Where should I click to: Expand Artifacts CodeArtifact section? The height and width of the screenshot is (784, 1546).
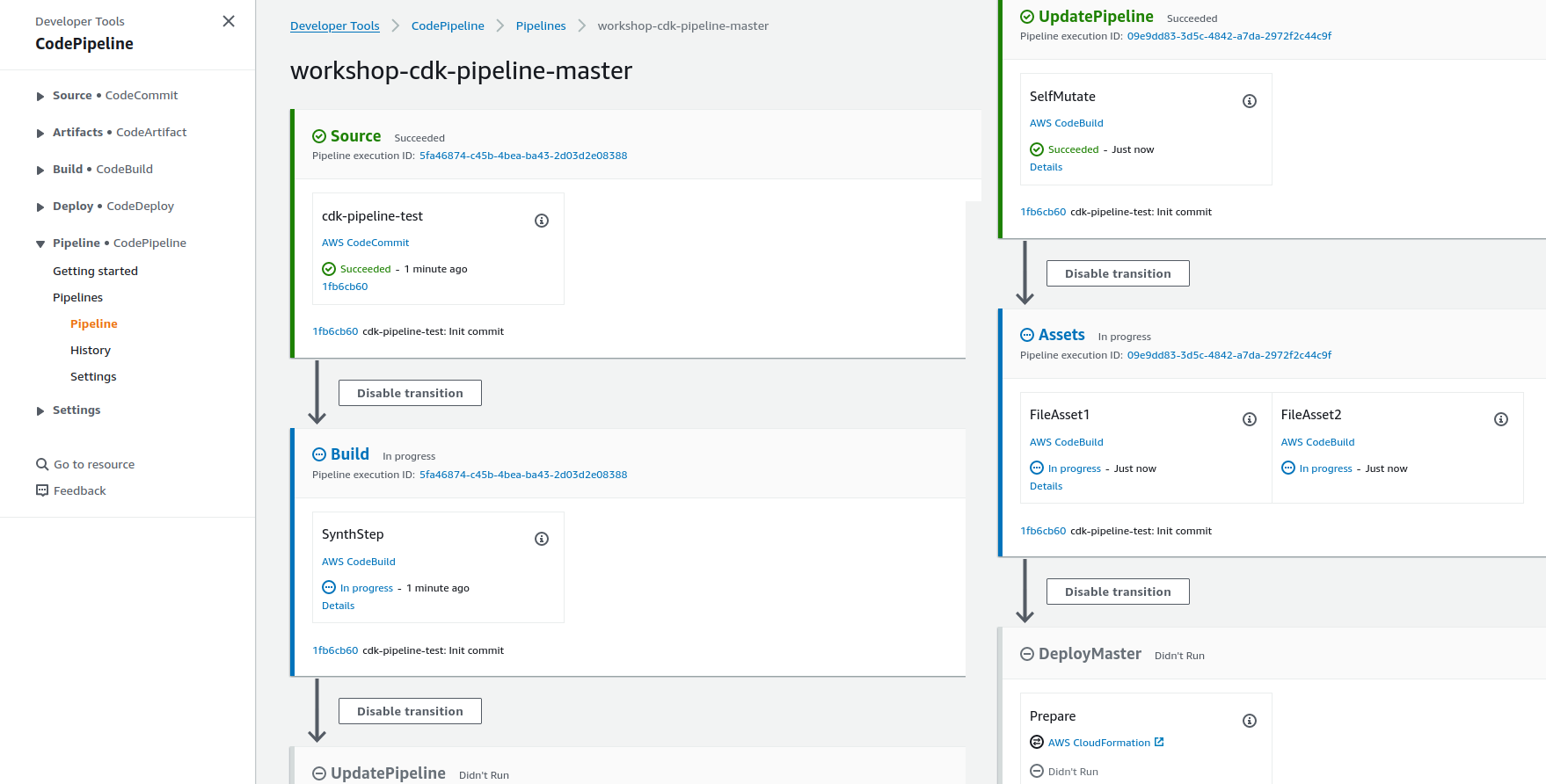[x=40, y=134]
